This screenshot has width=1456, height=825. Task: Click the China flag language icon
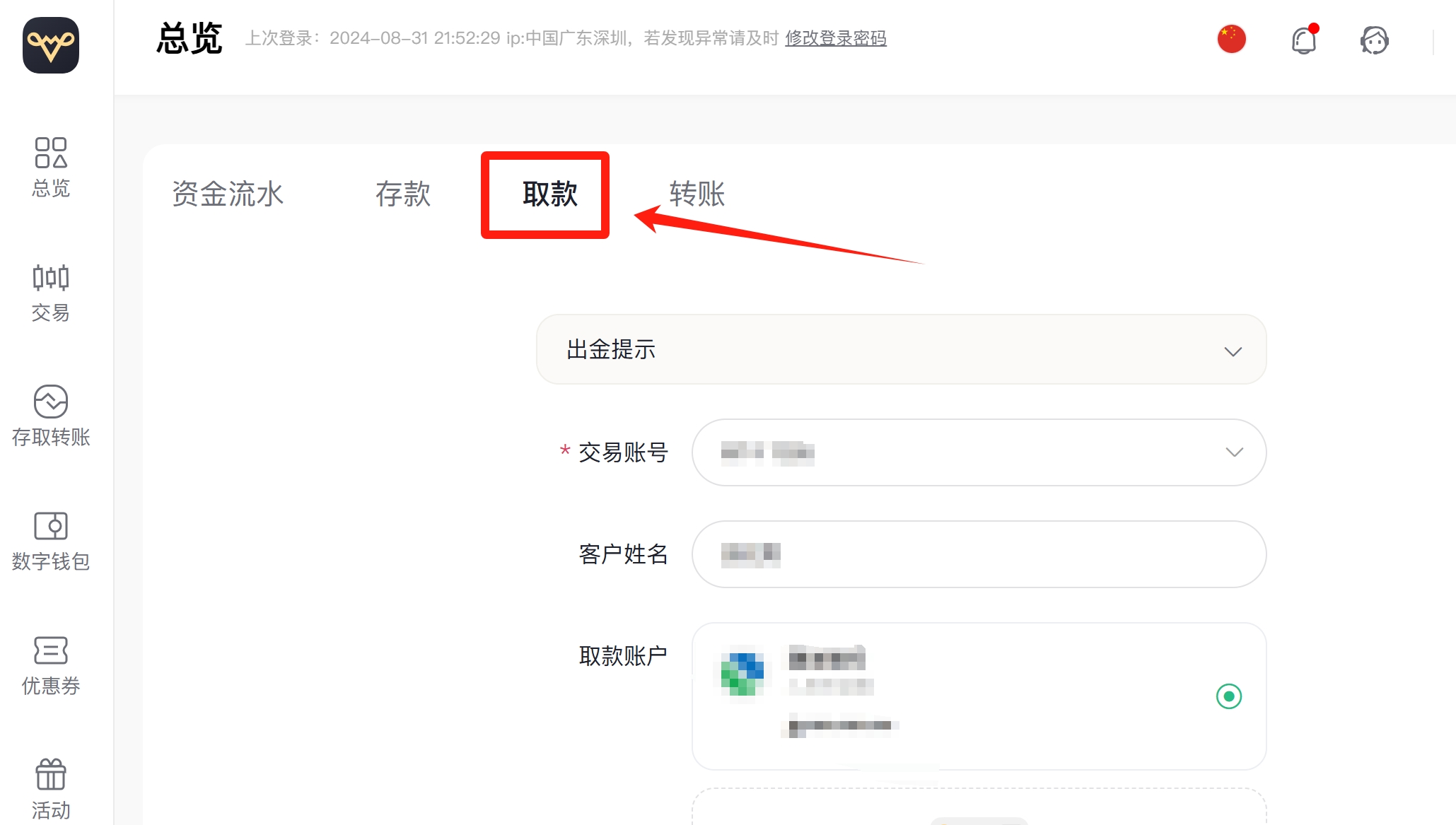1232,39
